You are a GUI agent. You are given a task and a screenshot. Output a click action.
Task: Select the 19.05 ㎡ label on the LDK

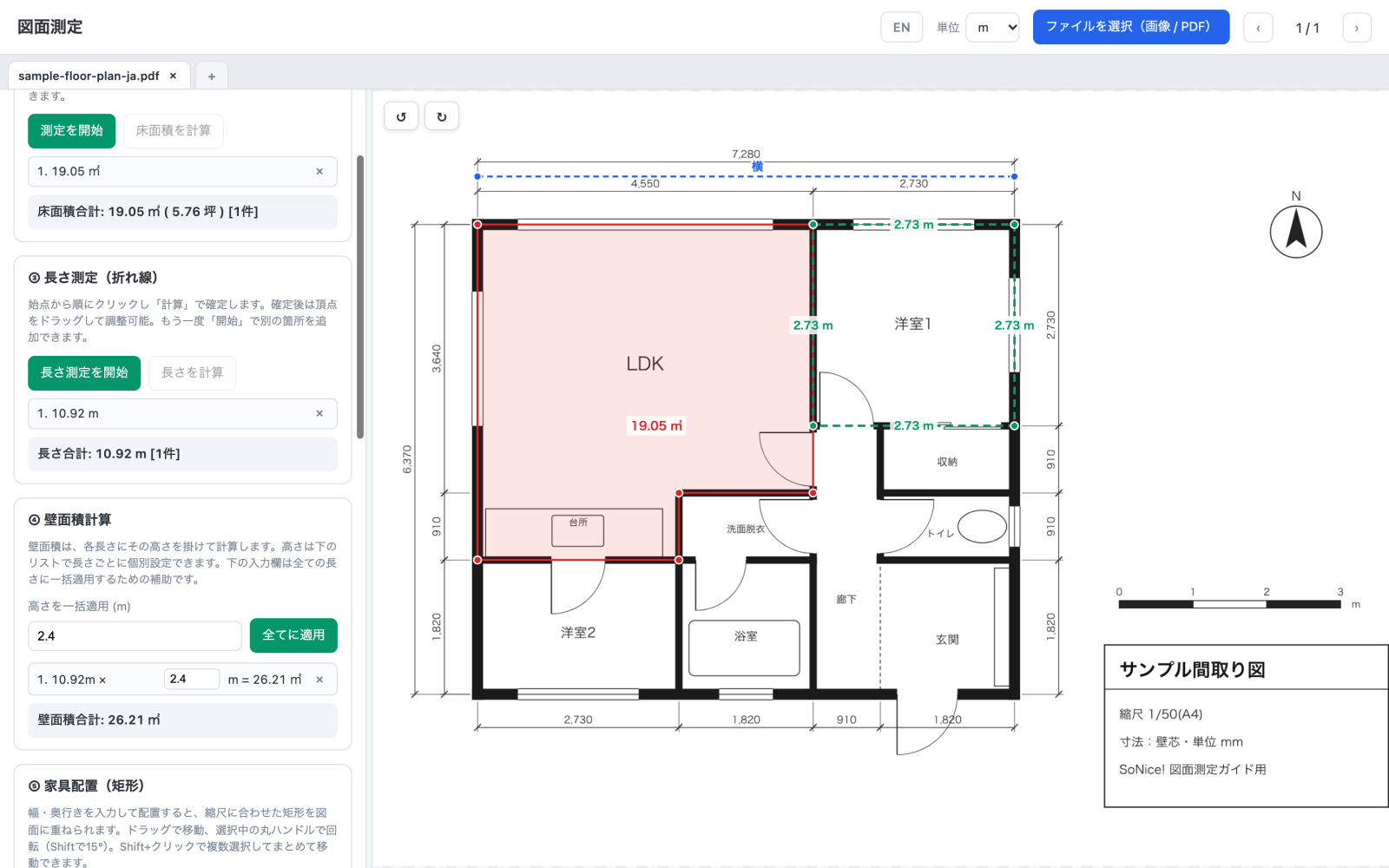[x=656, y=425]
